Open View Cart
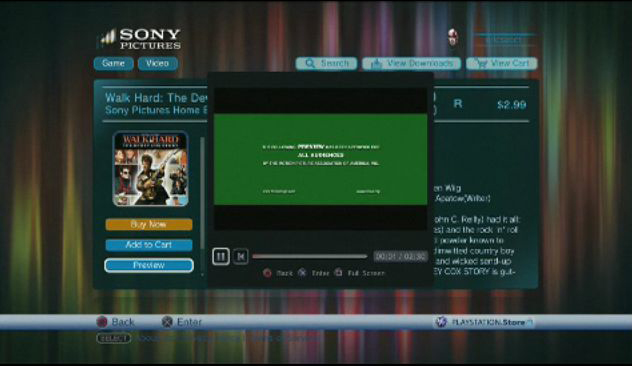 (x=501, y=64)
